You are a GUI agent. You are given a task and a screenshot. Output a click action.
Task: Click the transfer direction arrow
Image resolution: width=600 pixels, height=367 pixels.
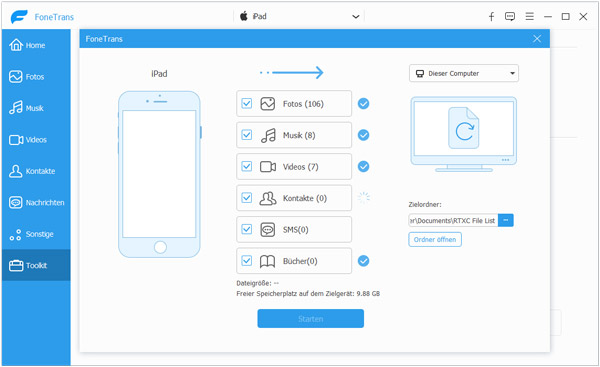[x=292, y=72]
